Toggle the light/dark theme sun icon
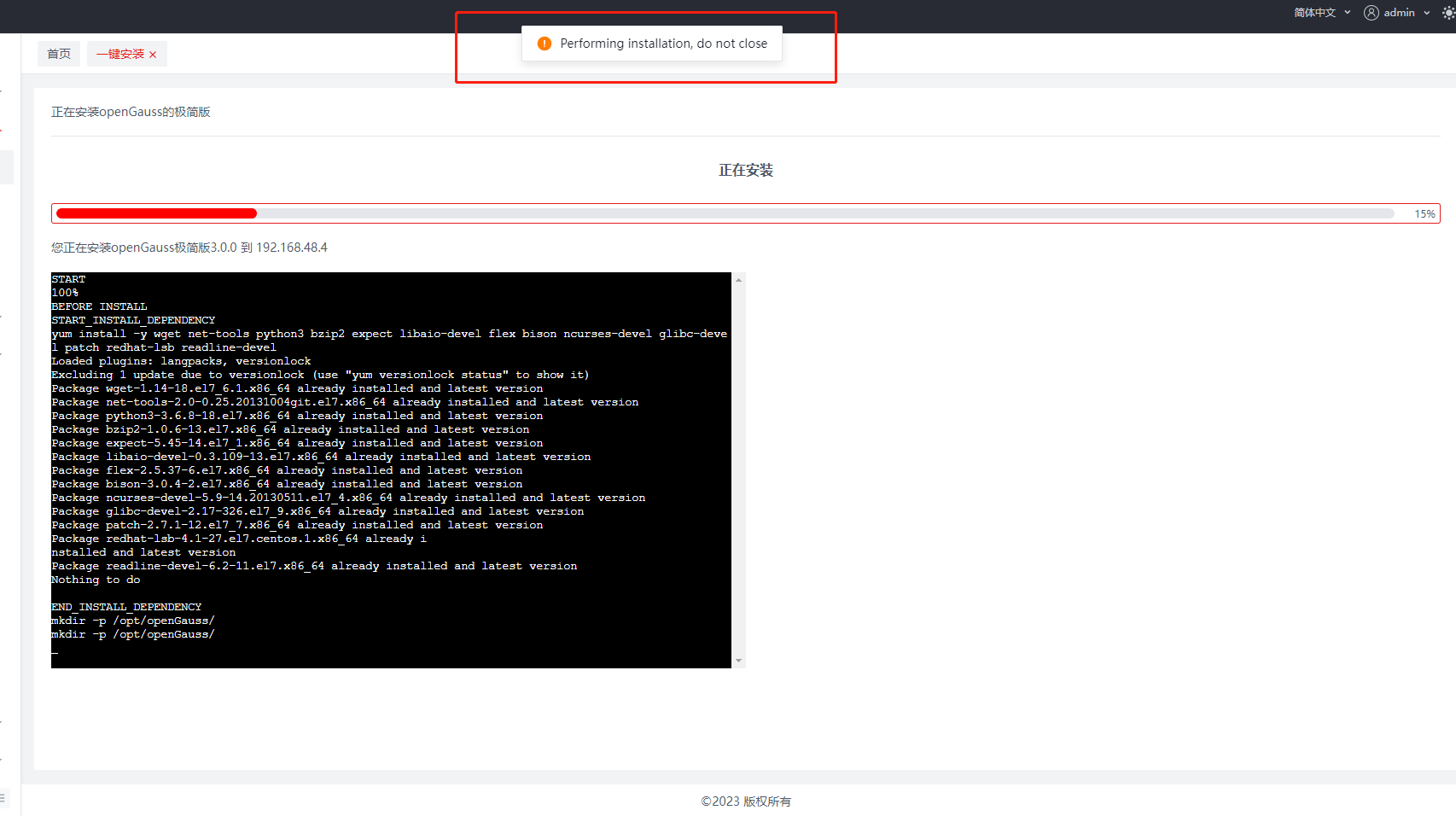The width and height of the screenshot is (1456, 816). tap(1448, 13)
